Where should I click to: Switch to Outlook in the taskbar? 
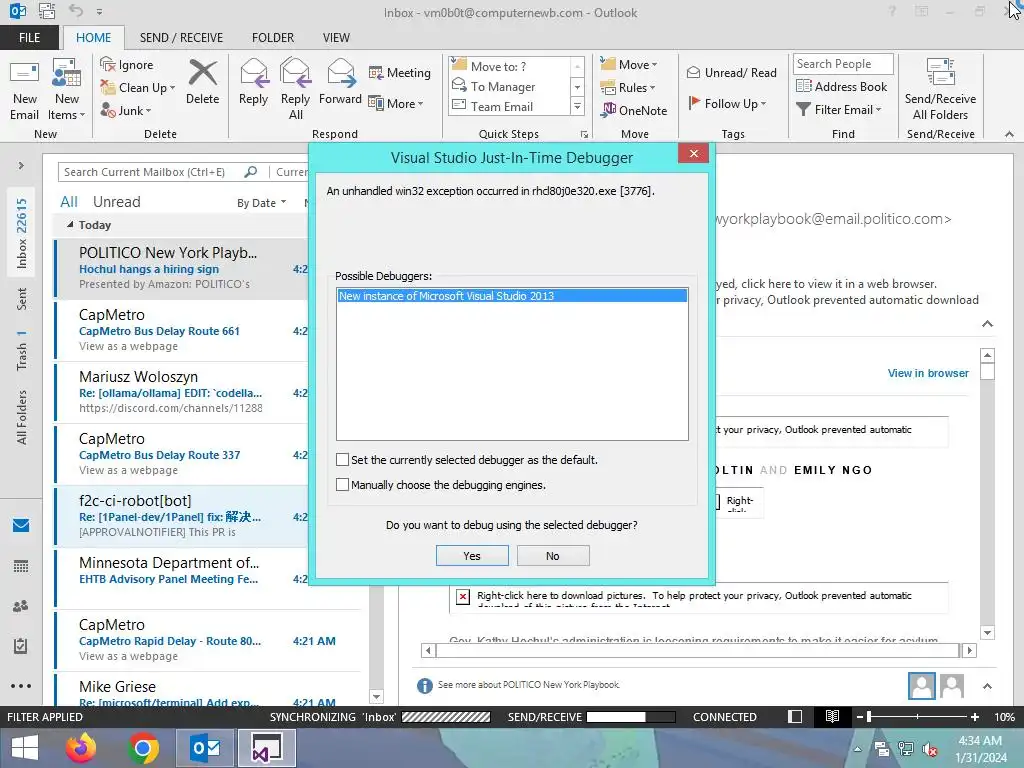205,748
